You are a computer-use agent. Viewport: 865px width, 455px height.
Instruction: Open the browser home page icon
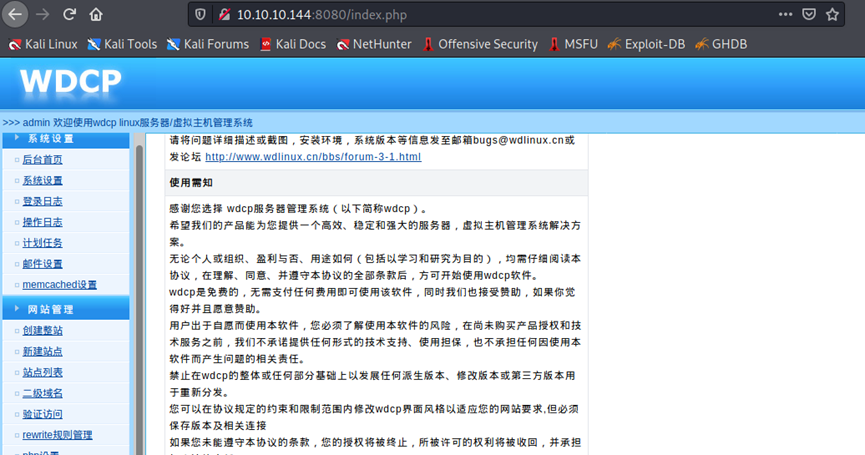click(96, 14)
